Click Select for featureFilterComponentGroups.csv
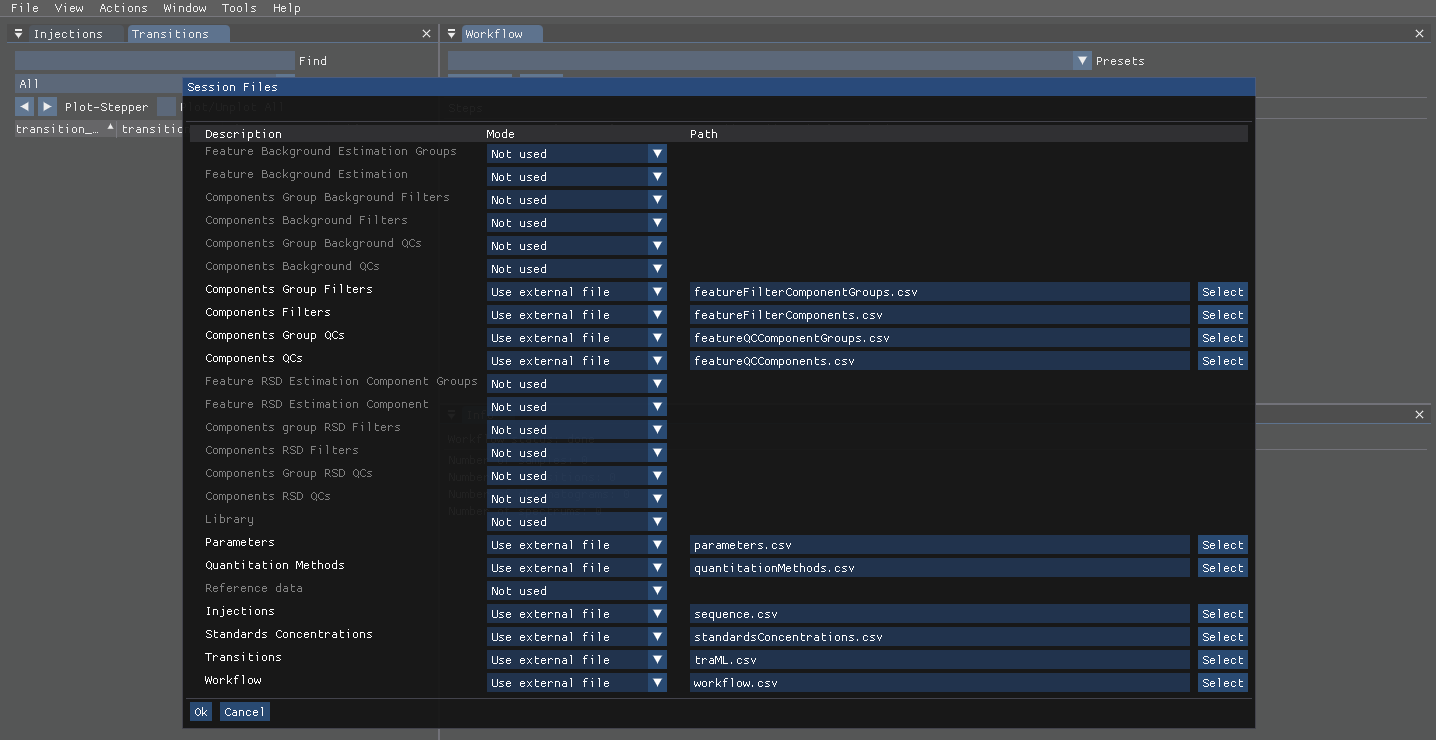1436x740 pixels. [1223, 292]
